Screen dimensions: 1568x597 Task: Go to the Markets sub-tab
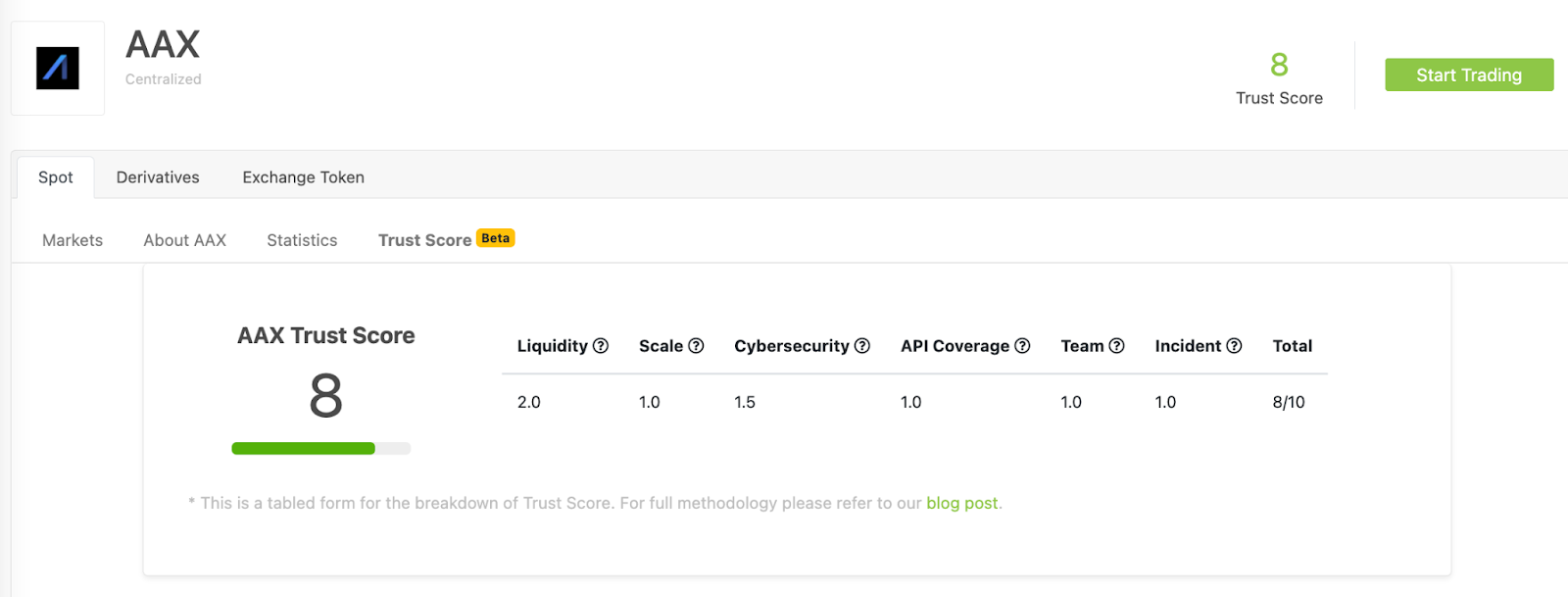[73, 240]
